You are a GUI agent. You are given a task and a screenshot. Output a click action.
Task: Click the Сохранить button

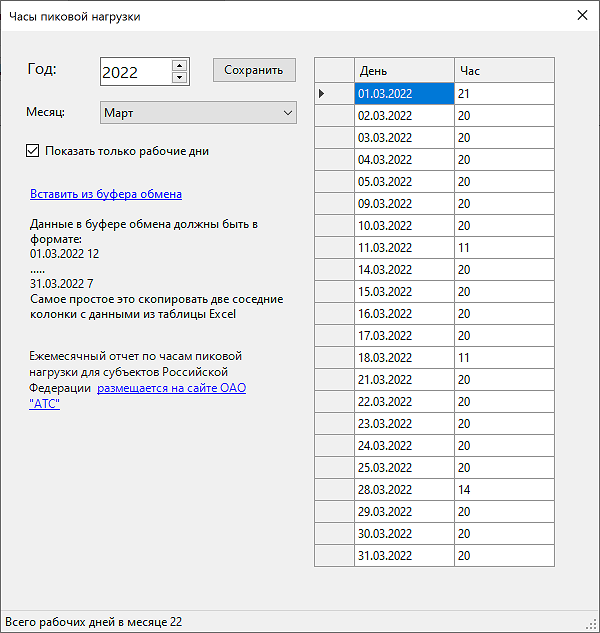pos(254,70)
